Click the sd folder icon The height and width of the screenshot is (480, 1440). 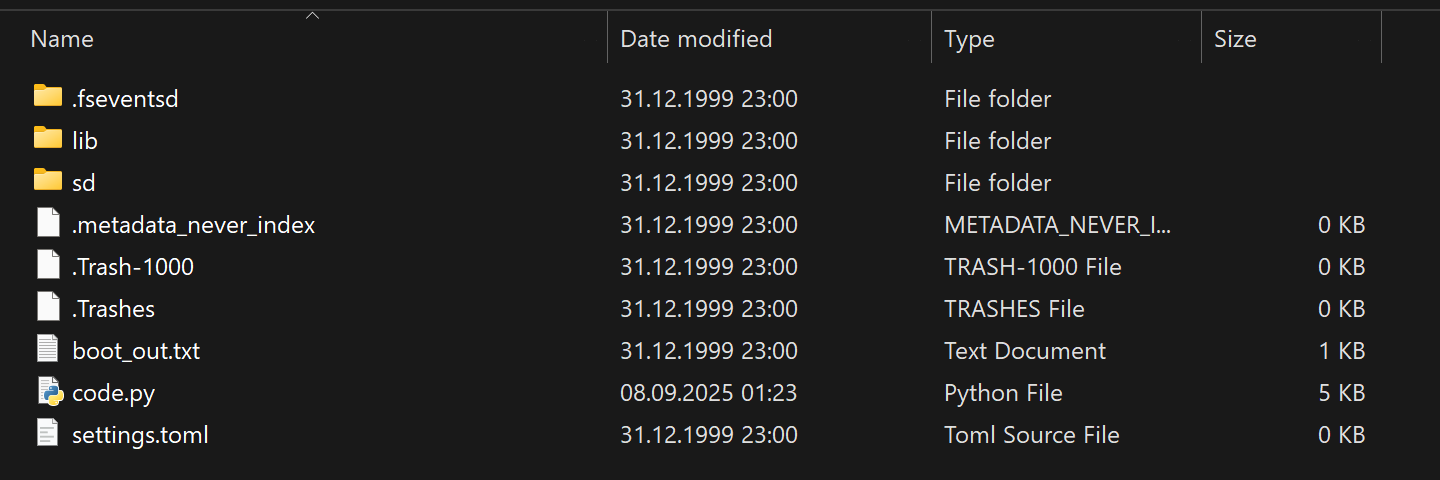tap(48, 181)
